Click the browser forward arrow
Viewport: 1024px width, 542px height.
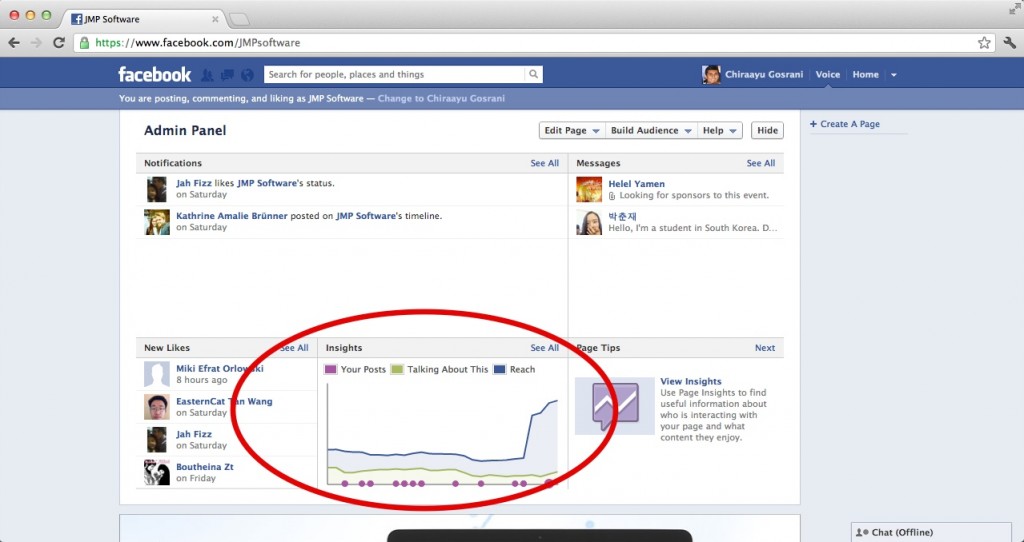tap(37, 42)
